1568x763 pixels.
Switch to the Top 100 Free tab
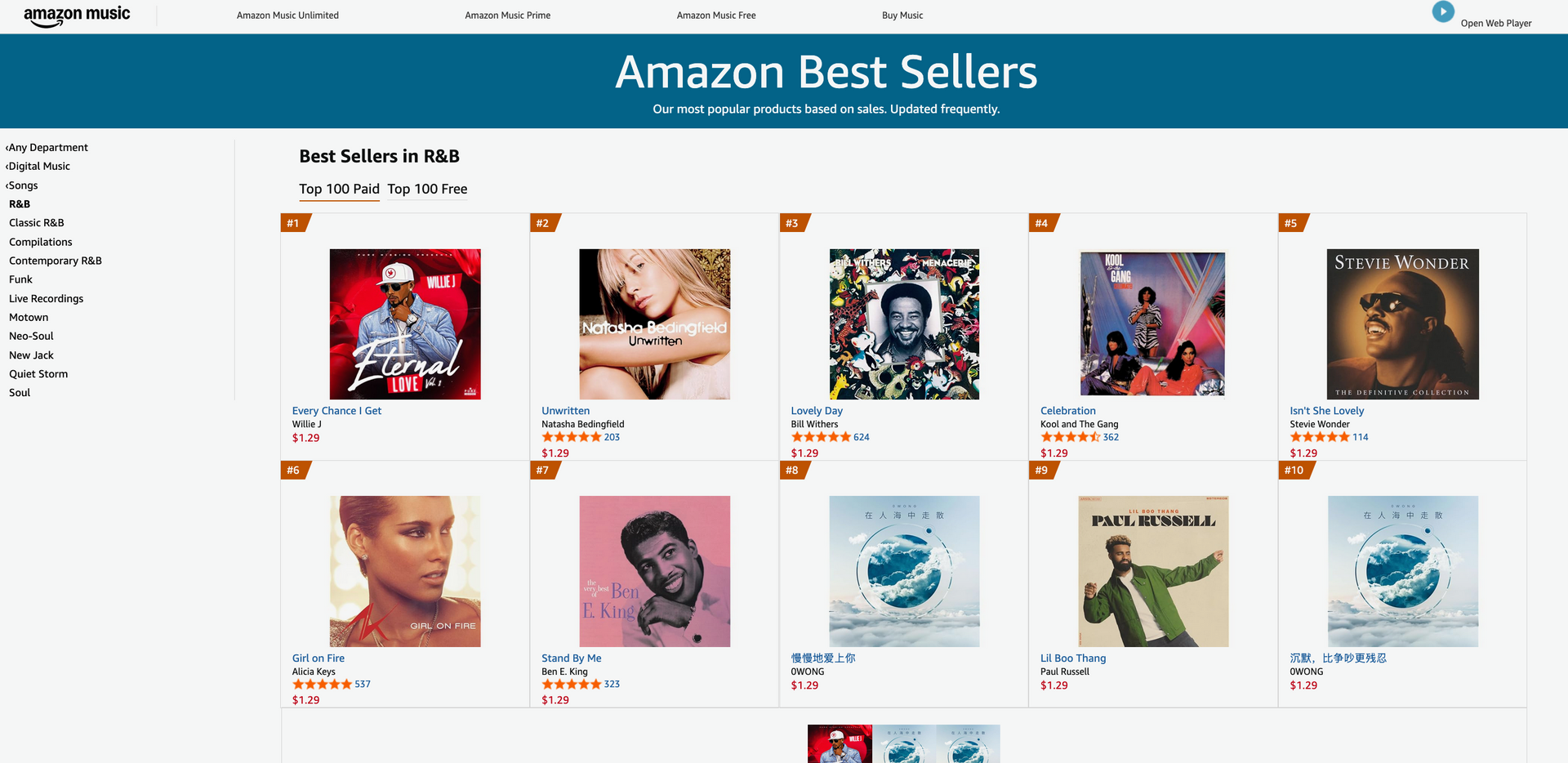click(427, 190)
